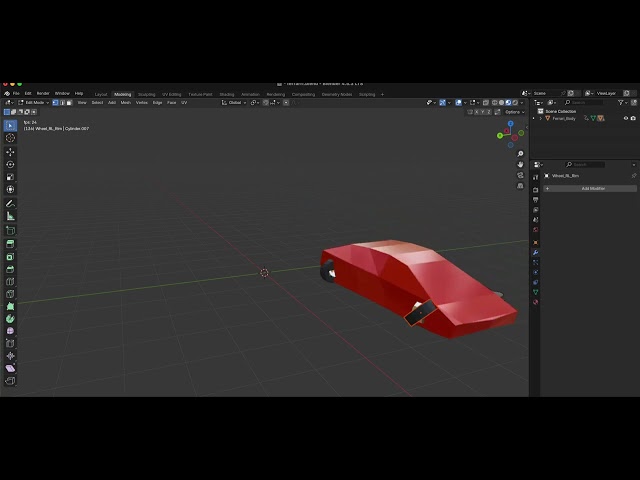The width and height of the screenshot is (640, 480).
Task: Select the Rip Region tool
Action: 10,381
